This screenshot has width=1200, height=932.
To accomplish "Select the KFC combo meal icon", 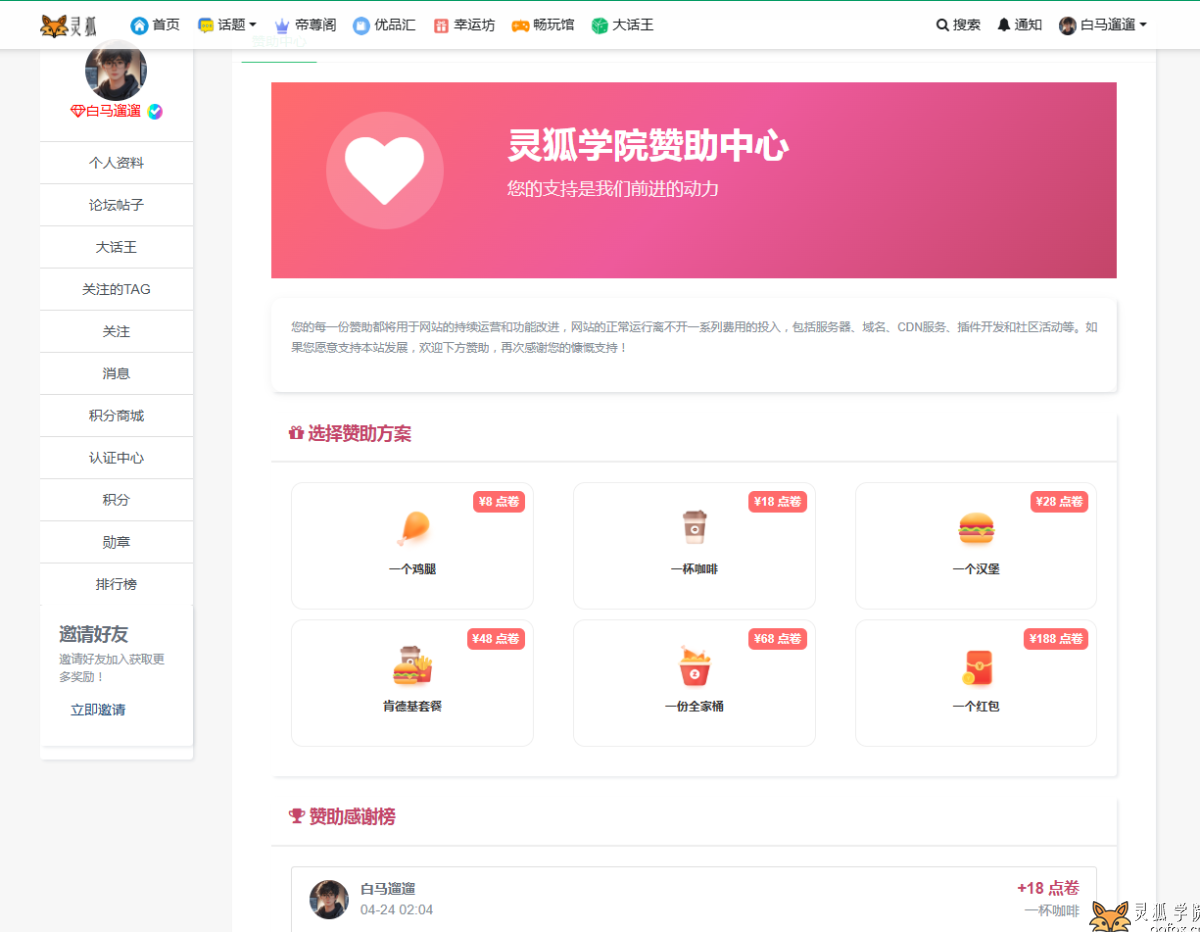I will [412, 665].
